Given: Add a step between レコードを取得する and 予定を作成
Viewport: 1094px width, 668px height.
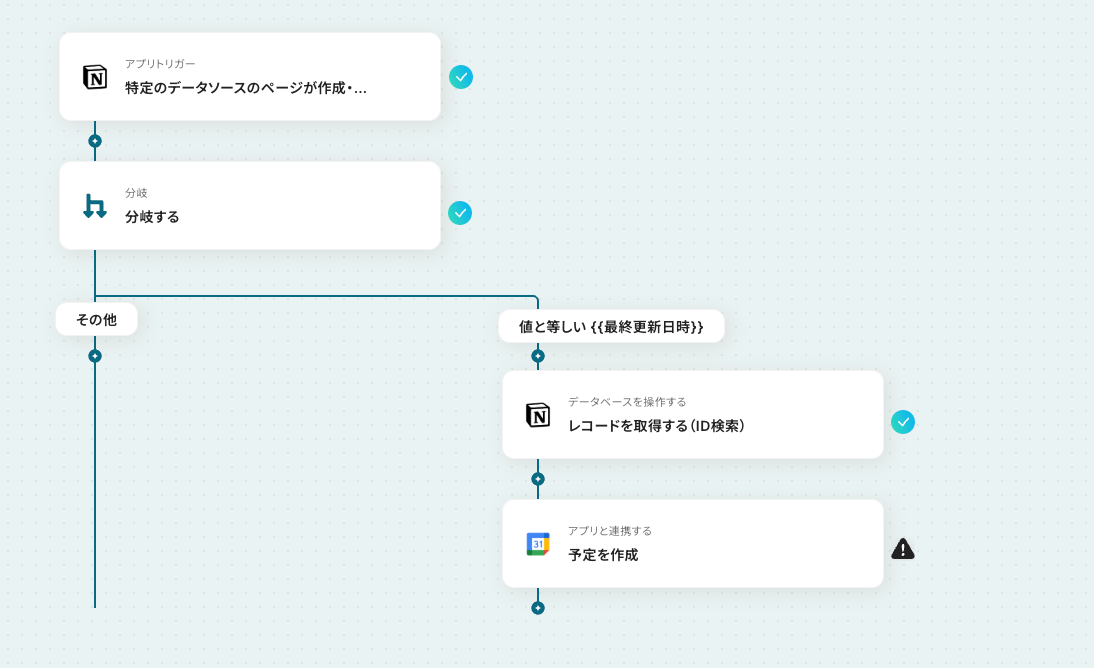Looking at the screenshot, I should [538, 479].
